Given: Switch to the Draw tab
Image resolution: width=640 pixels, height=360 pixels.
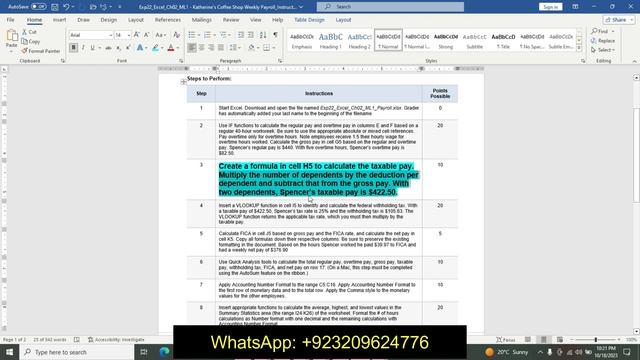Looking at the screenshot, I should (83, 20).
